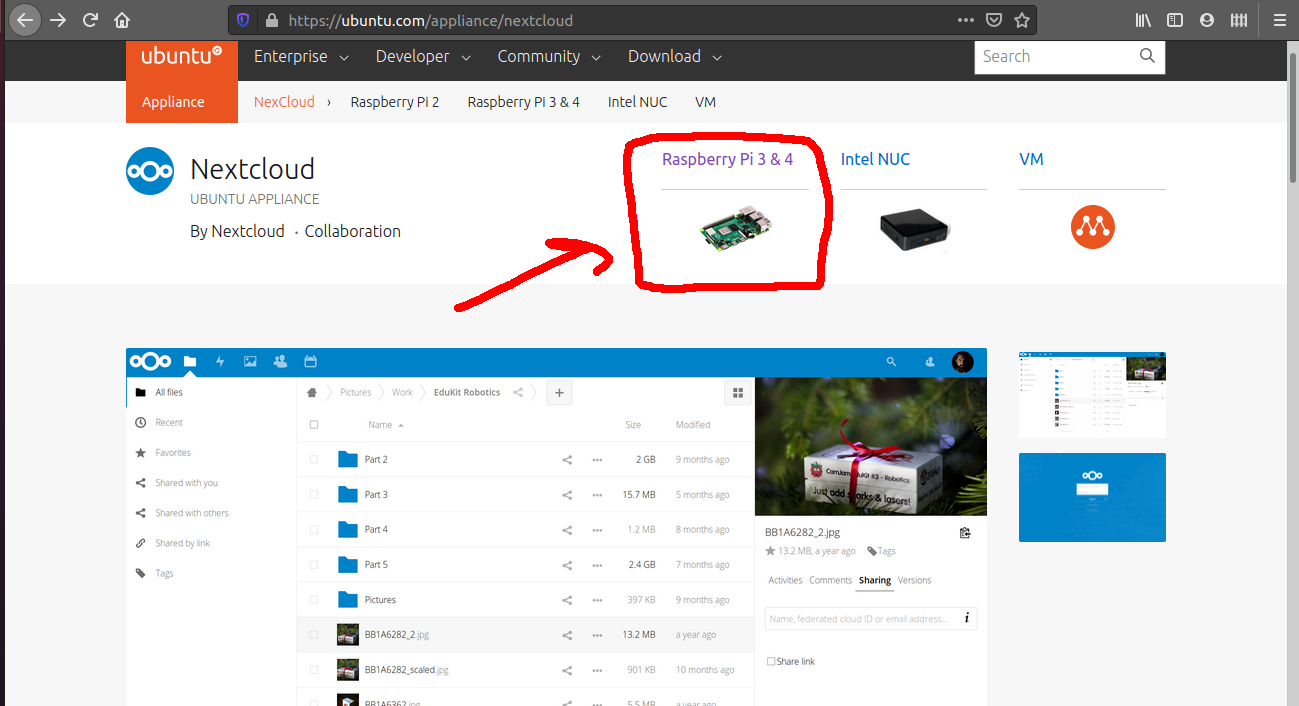Click the Ubuntu logo
Image resolution: width=1299 pixels, height=706 pixels.
(182, 56)
